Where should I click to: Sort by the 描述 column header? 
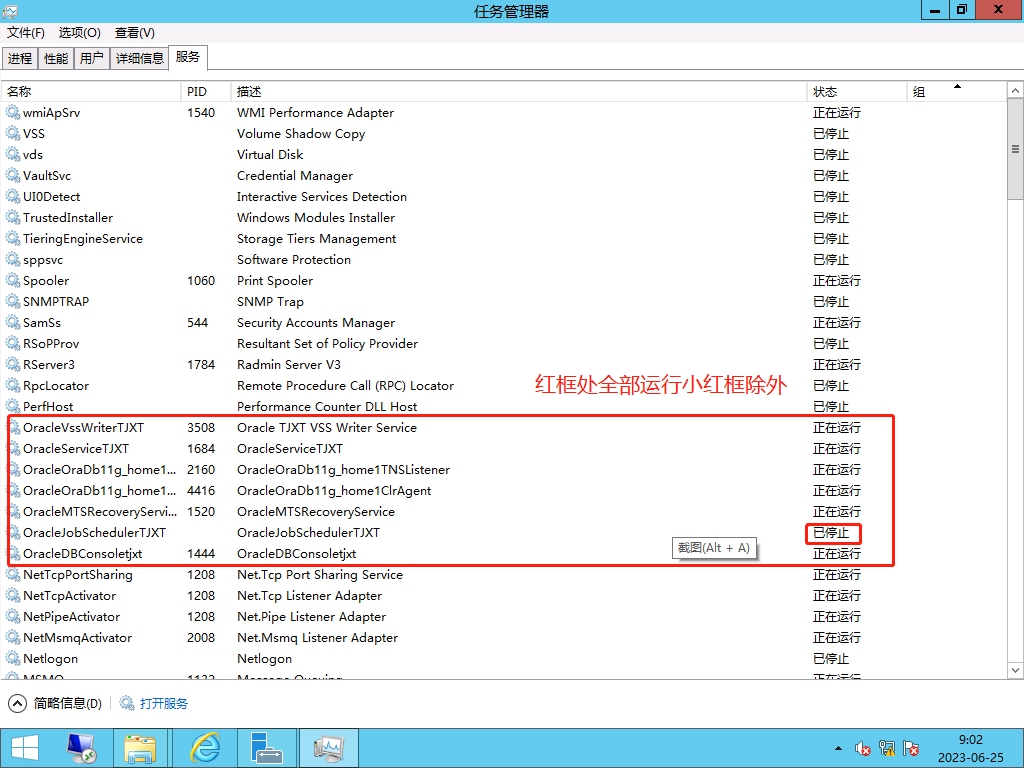pos(519,91)
